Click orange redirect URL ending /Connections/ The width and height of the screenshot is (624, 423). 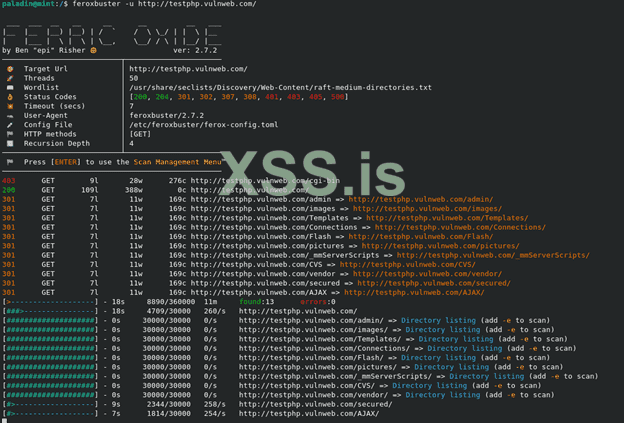tap(460, 227)
